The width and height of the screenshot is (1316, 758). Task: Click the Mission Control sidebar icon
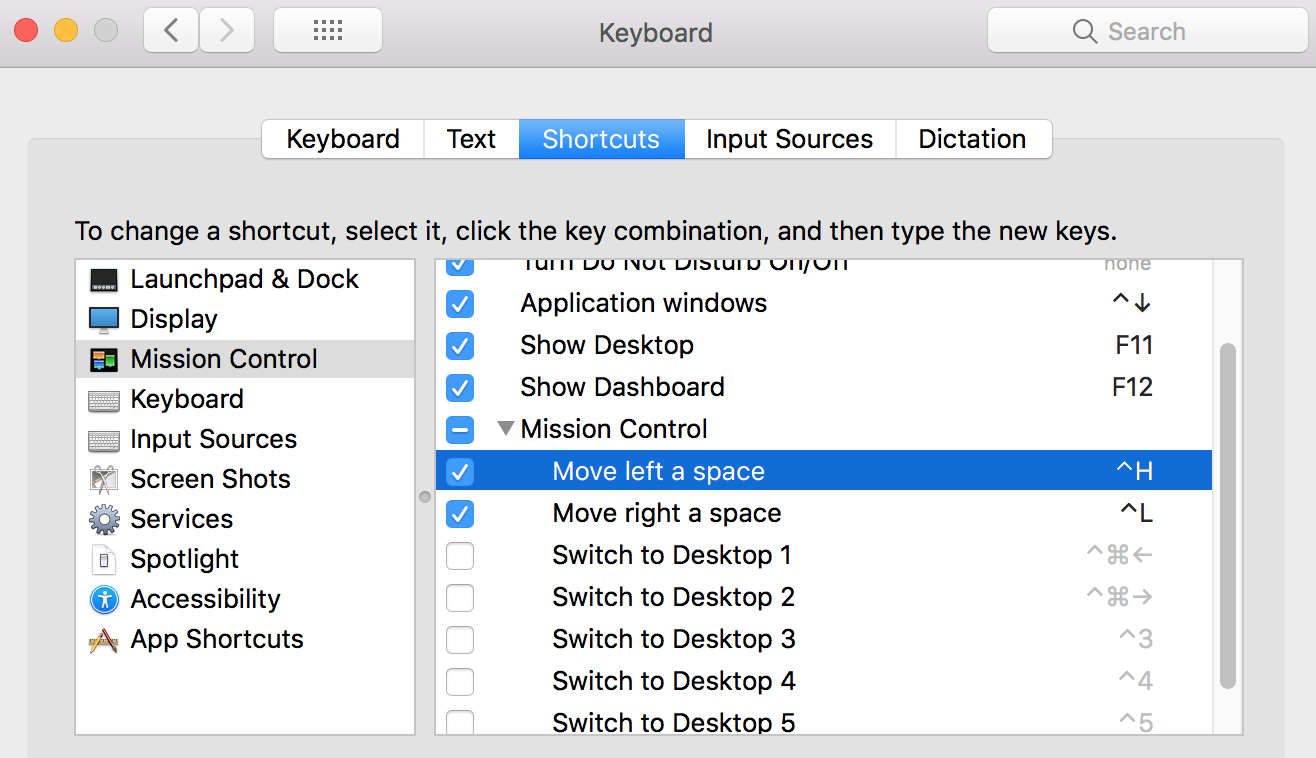tap(104, 359)
